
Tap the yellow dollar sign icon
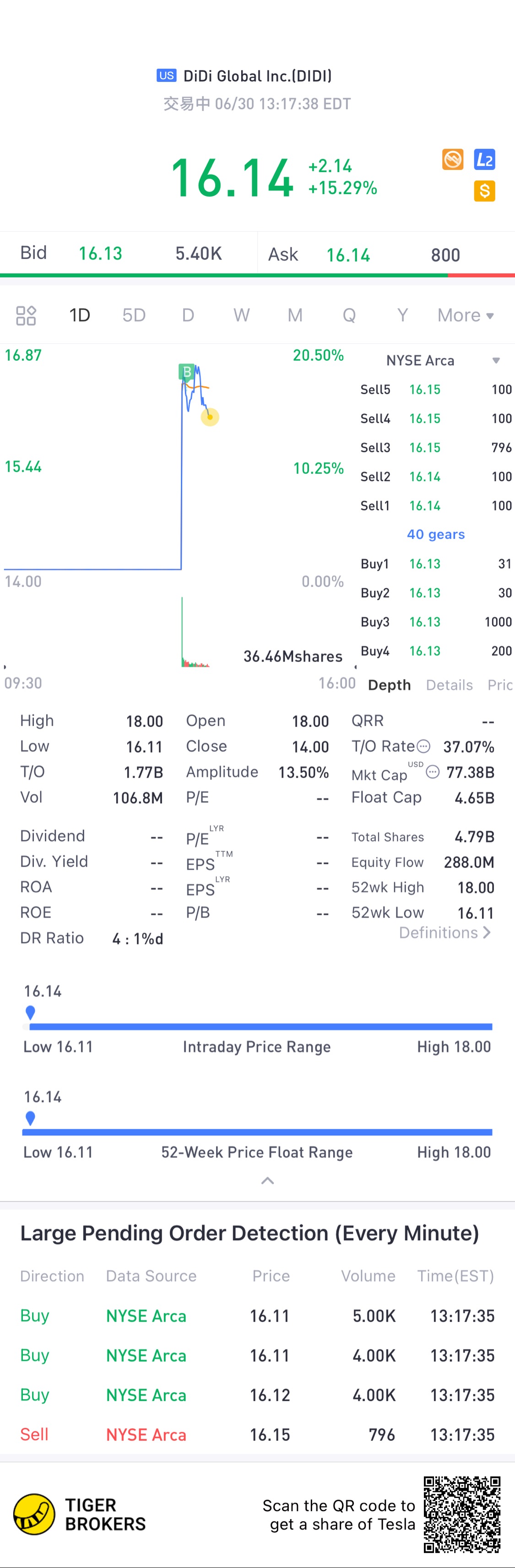[x=484, y=191]
